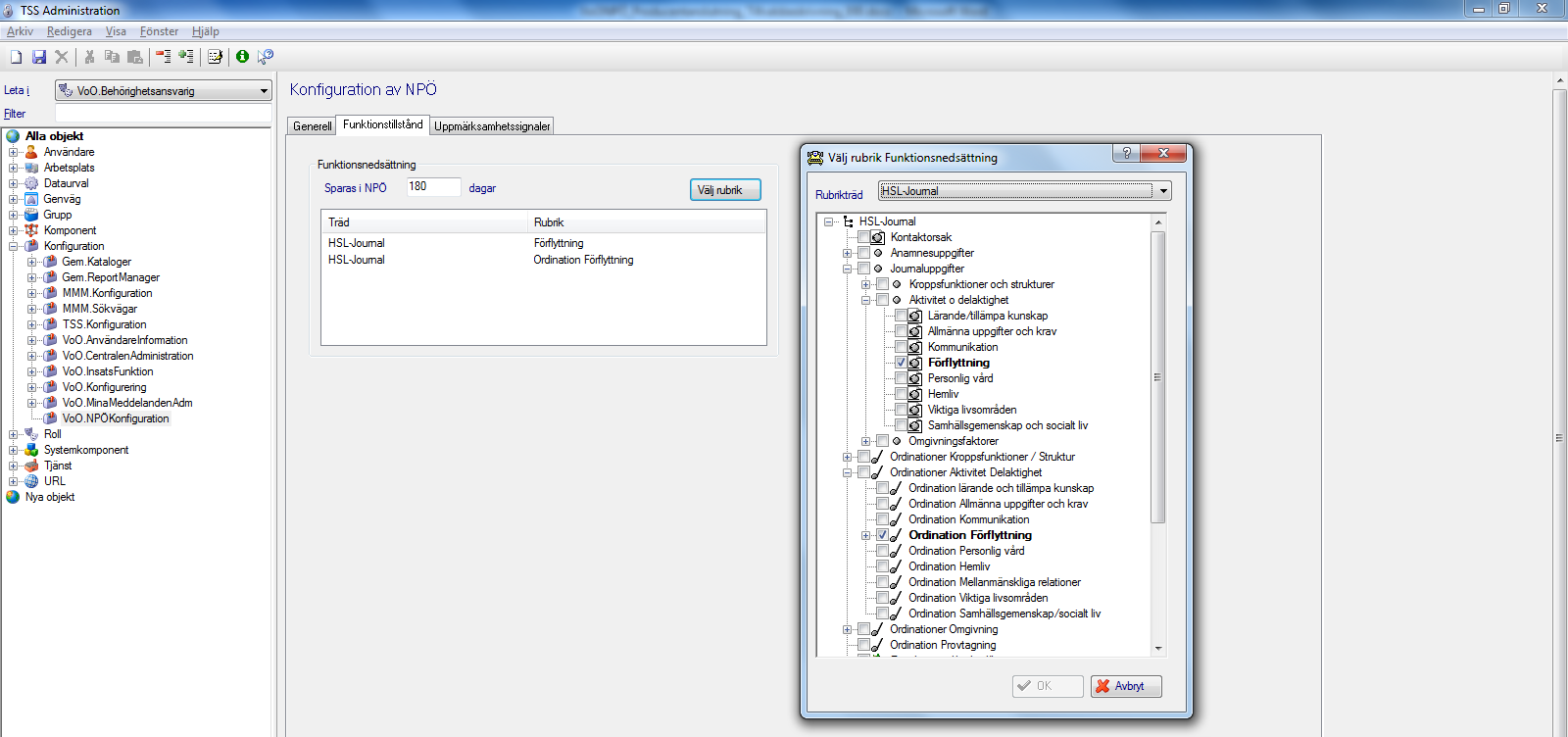This screenshot has width=1568, height=737.
Task: Click the question mark help button in dialog
Action: point(1126,153)
